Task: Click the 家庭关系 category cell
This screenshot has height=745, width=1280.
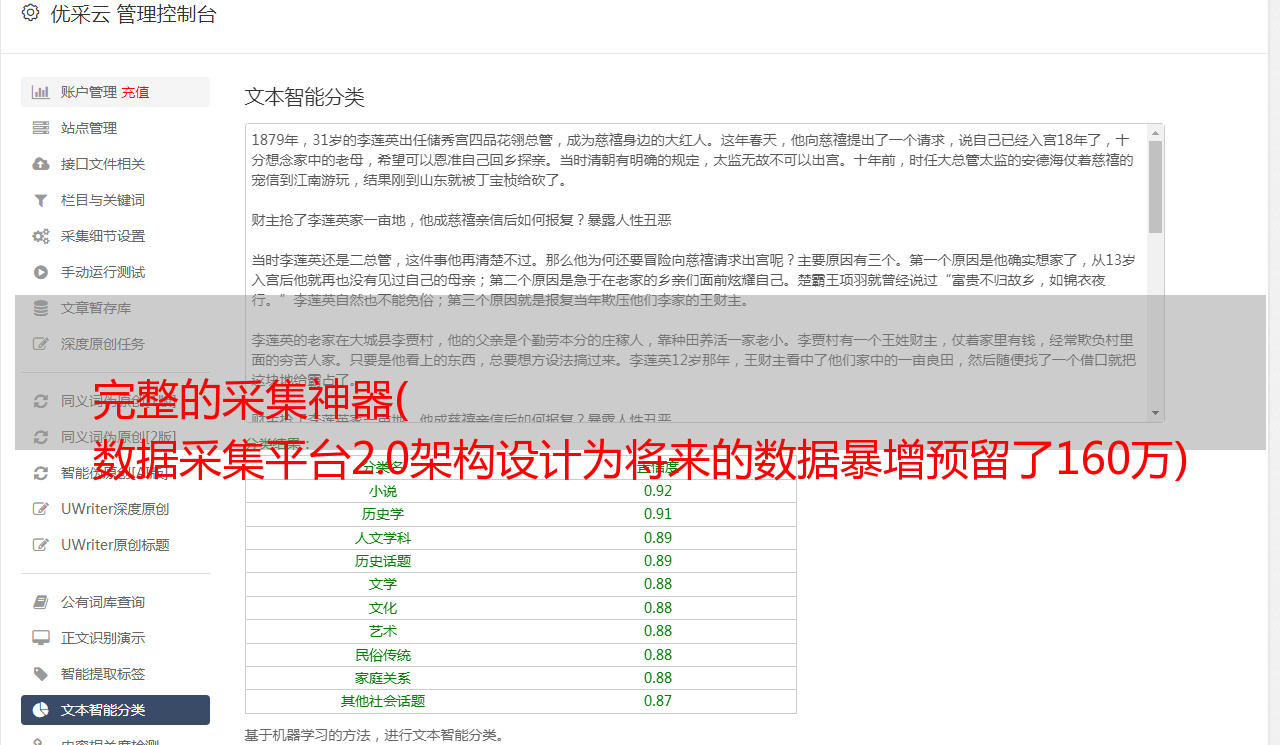Action: (x=382, y=678)
